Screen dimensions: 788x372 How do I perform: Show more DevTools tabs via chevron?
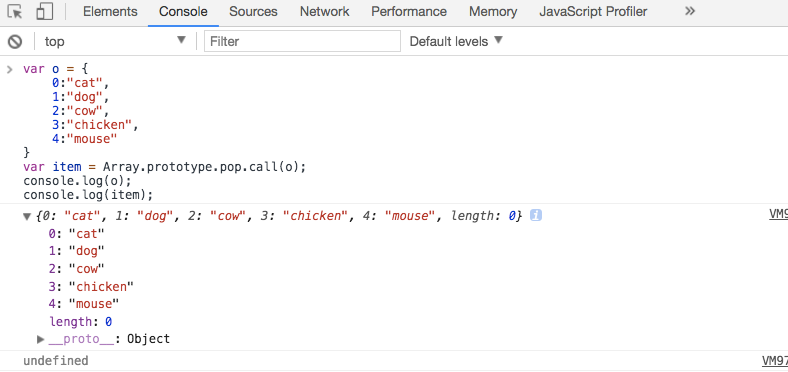click(690, 11)
